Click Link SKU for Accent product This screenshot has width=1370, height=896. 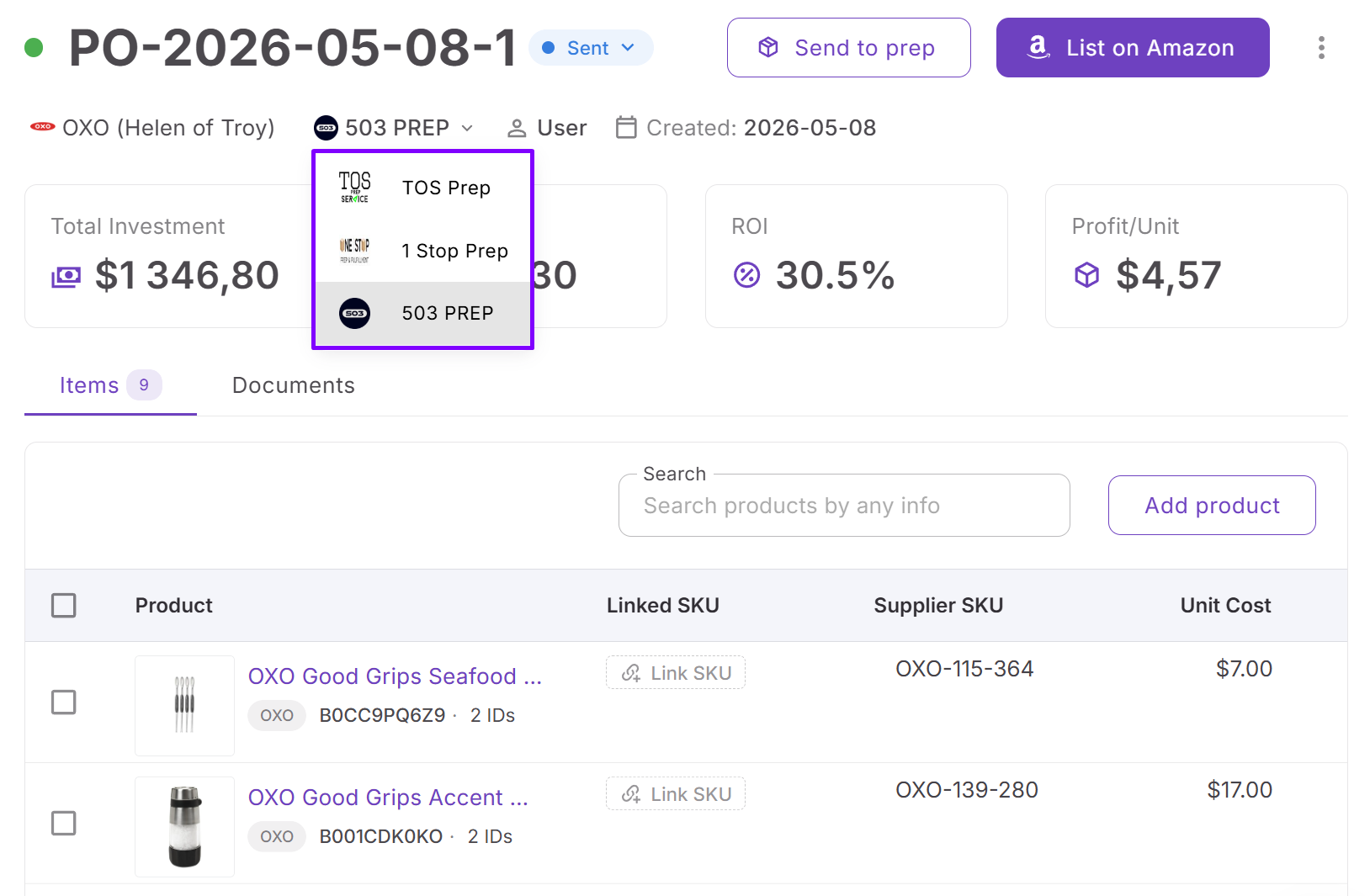[676, 794]
